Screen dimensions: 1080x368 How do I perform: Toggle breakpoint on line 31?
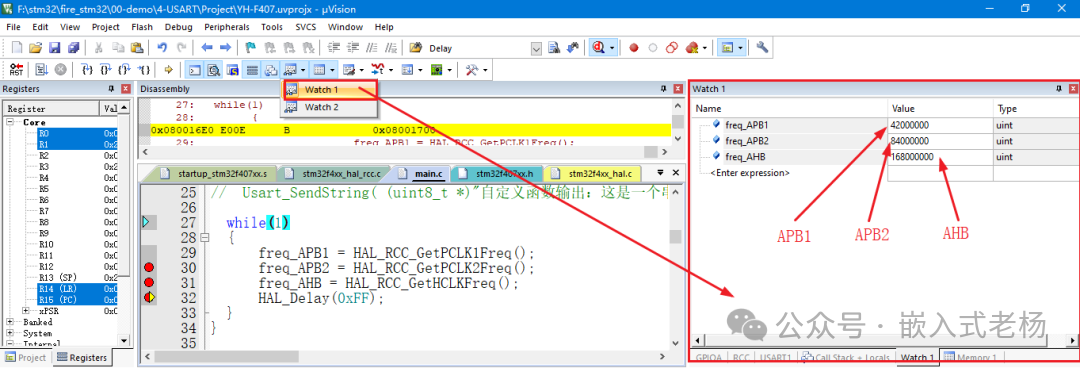149,283
